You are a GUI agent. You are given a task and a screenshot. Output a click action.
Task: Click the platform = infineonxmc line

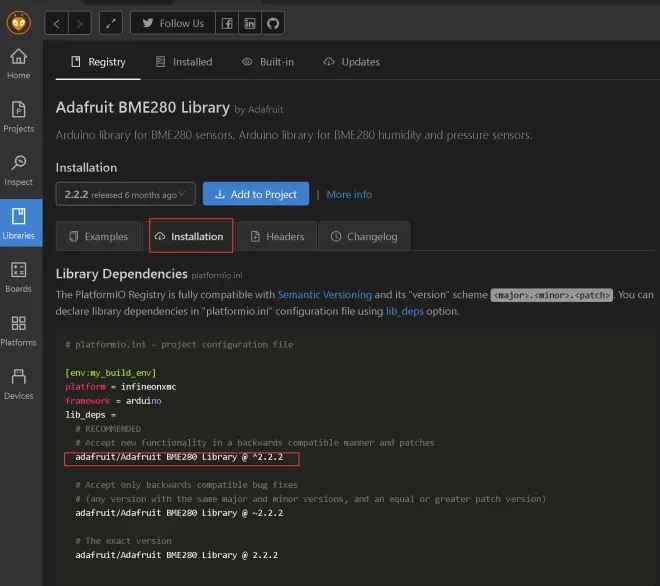point(121,387)
